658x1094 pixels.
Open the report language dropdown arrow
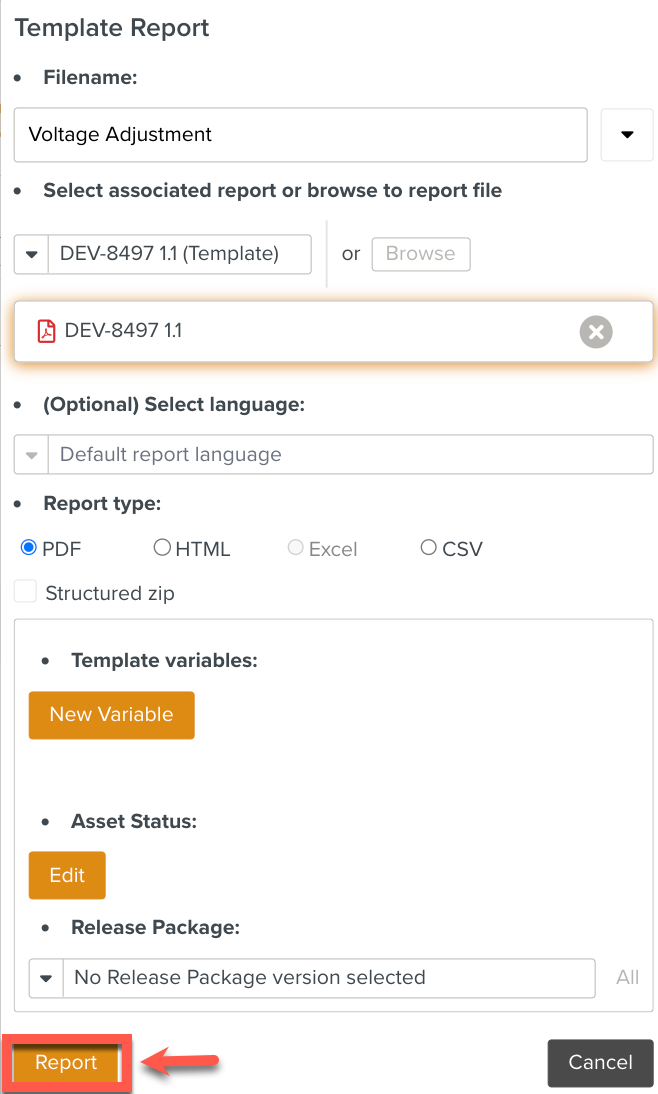[x=31, y=455]
